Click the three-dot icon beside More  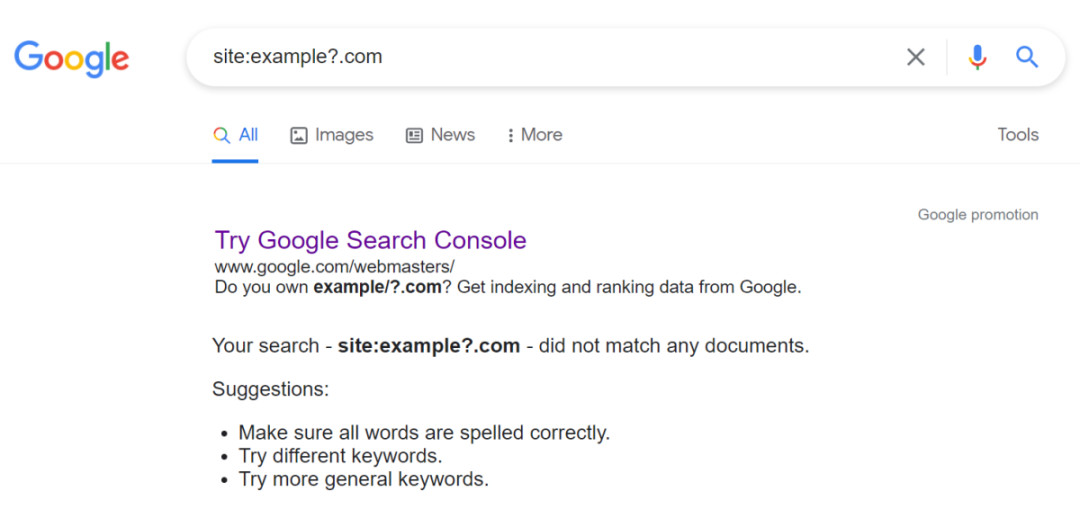510,135
